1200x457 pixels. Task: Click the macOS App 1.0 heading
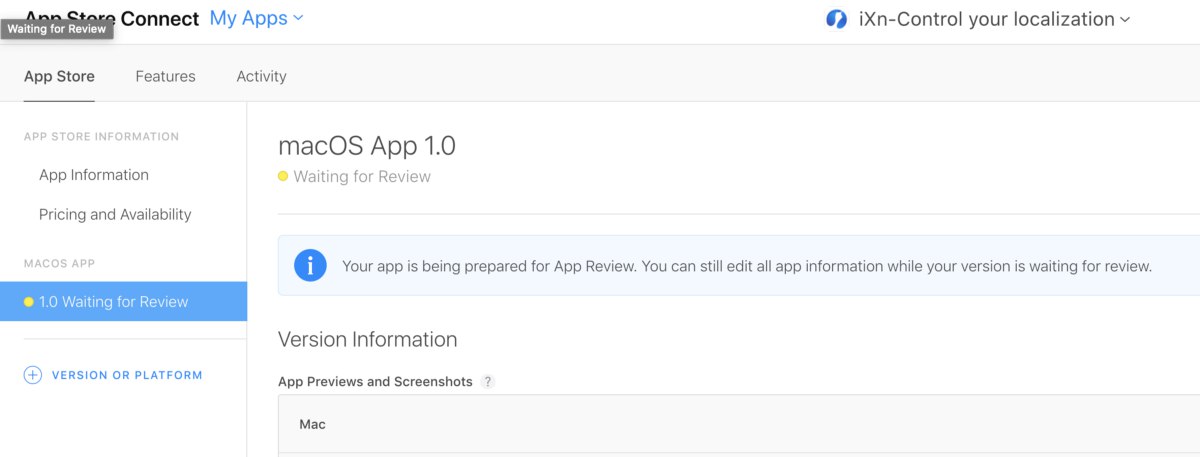pyautogui.click(x=367, y=146)
